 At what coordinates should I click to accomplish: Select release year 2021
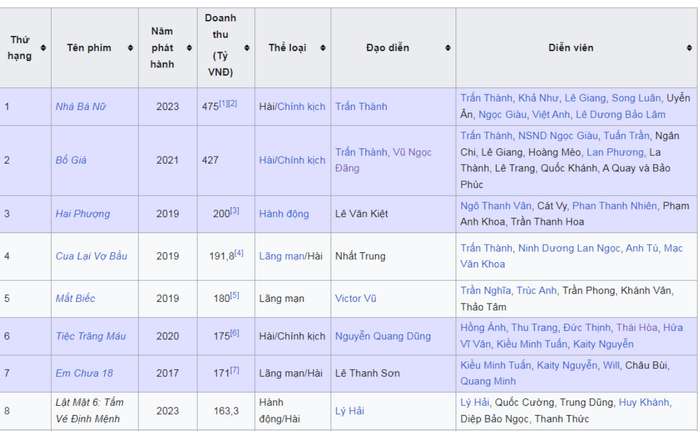coord(167,160)
